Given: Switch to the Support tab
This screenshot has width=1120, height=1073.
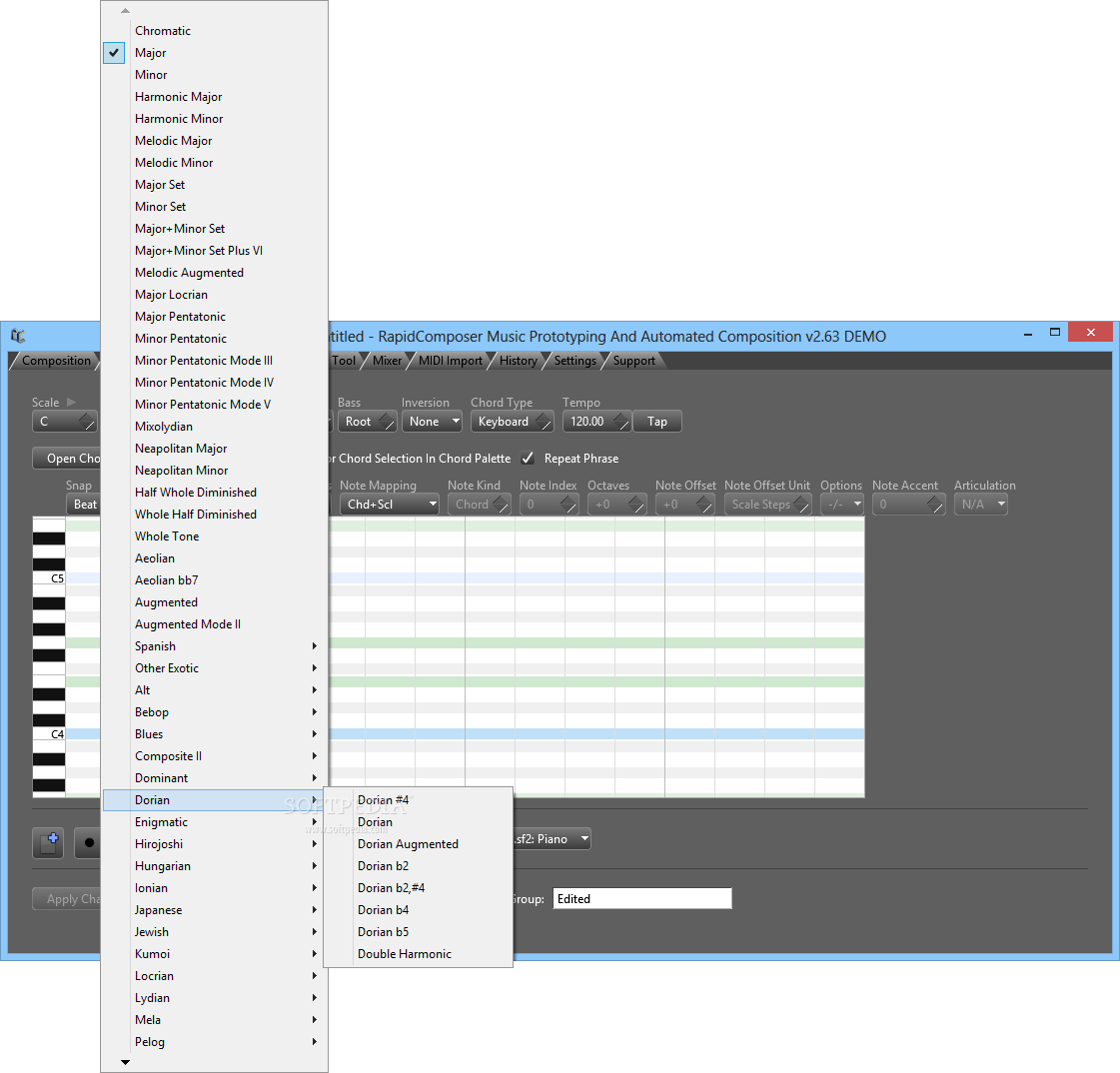Looking at the screenshot, I should pos(633,361).
